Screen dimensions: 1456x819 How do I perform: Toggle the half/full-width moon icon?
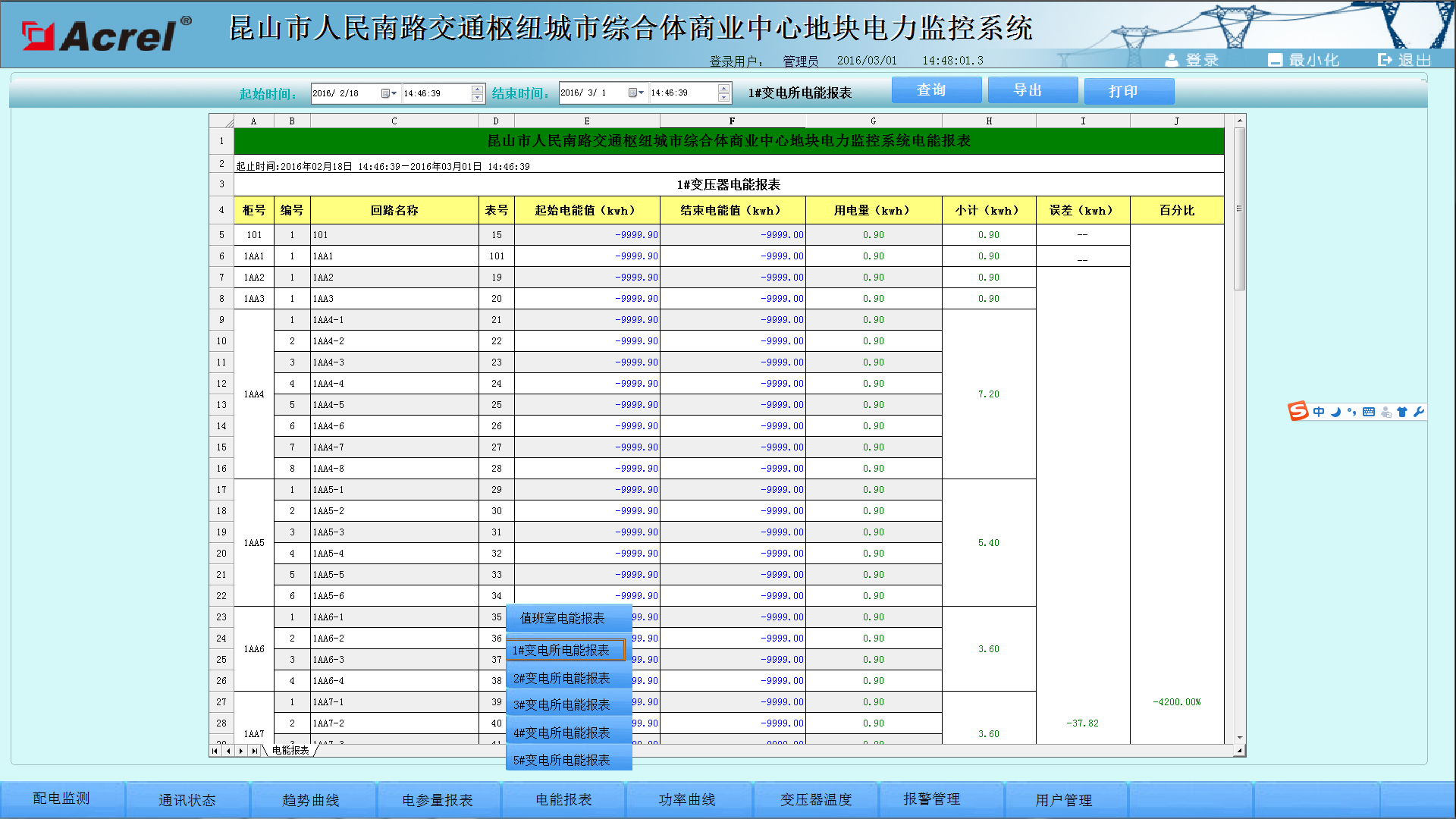[1335, 412]
